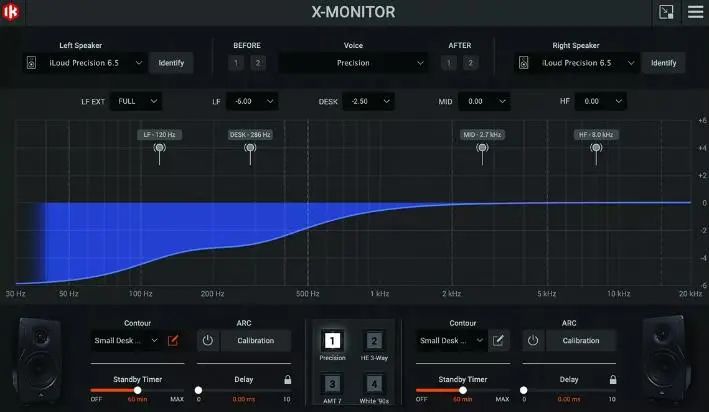Click the LF - 120 Hz EQ handle
Viewport: 709px width, 412px height.
[159, 148]
